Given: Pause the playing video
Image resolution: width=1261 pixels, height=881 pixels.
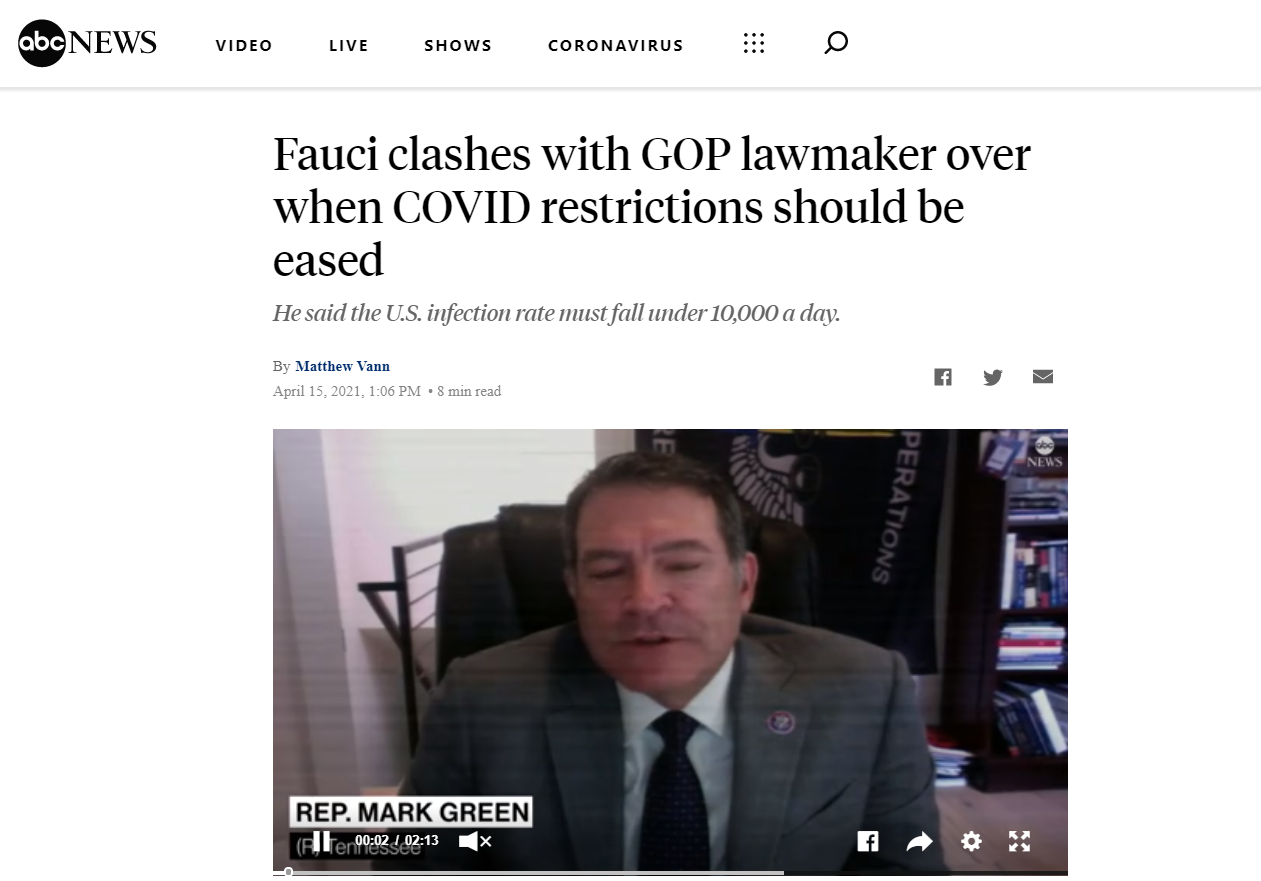Looking at the screenshot, I should (x=321, y=840).
